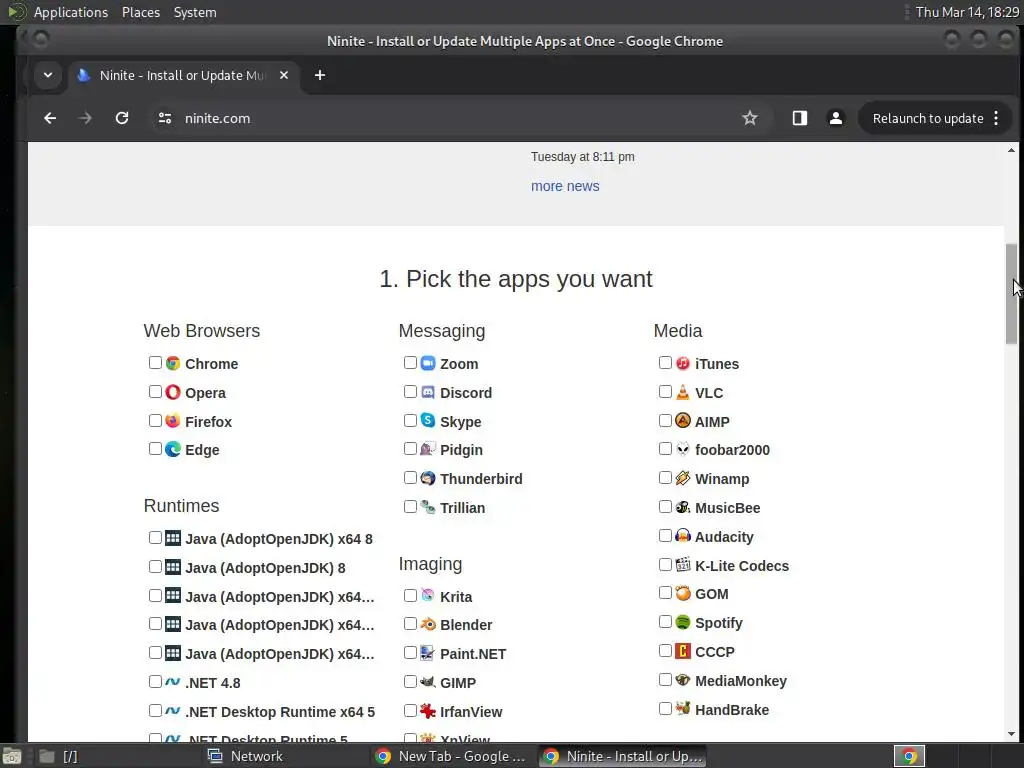Click the Pidgin app icon

pos(428,449)
